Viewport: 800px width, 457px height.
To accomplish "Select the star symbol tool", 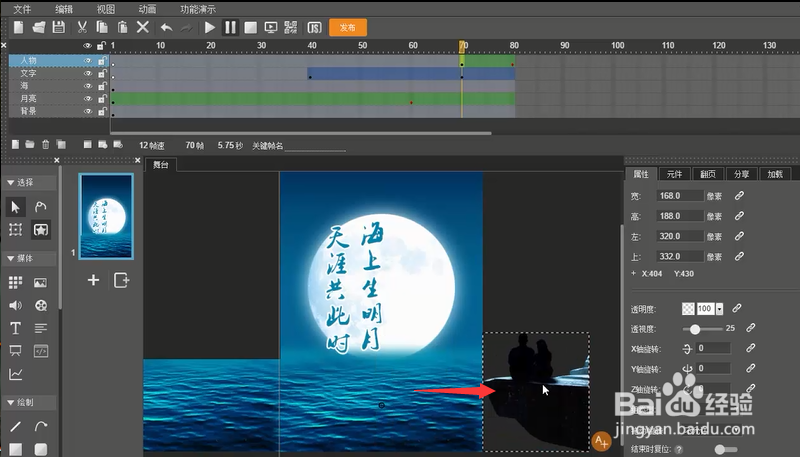I will 41,230.
